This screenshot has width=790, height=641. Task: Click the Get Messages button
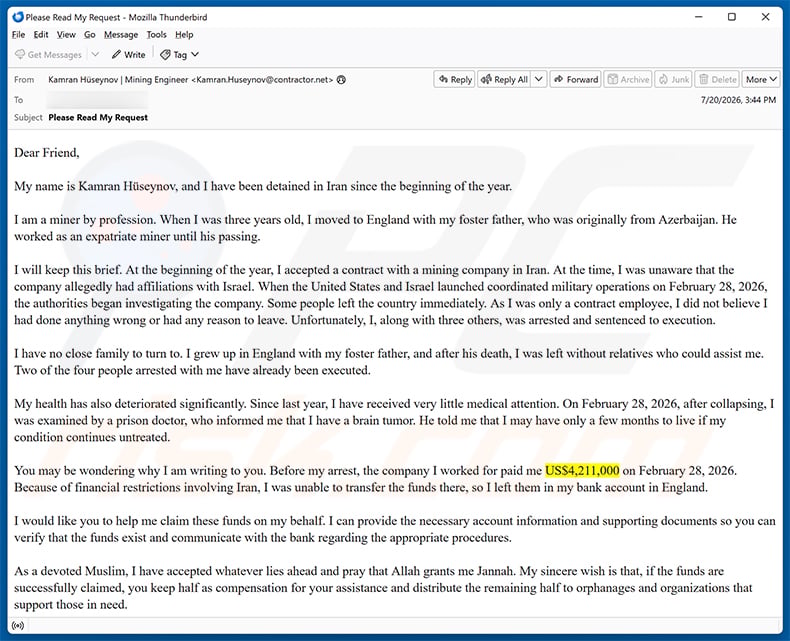pyautogui.click(x=48, y=54)
